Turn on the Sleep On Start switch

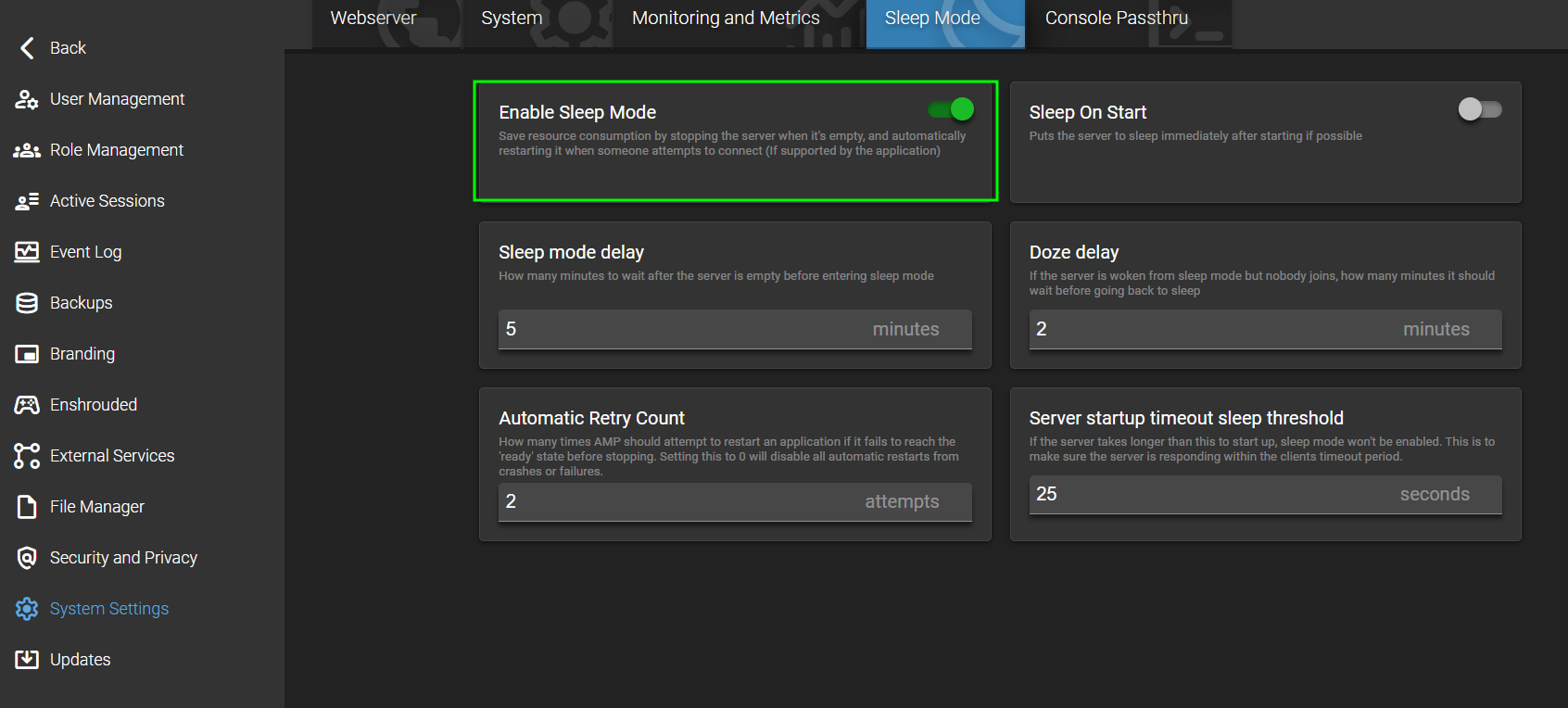[x=1479, y=109]
